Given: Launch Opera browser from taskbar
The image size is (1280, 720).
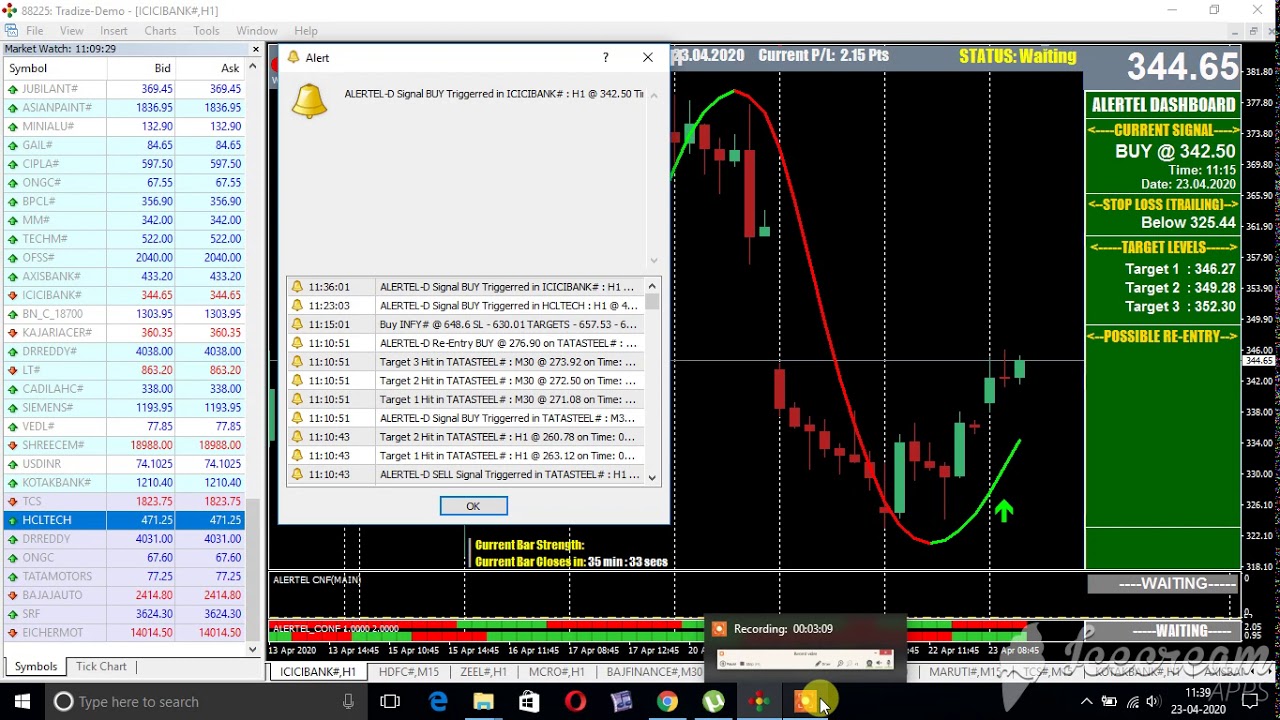Looking at the screenshot, I should (575, 702).
